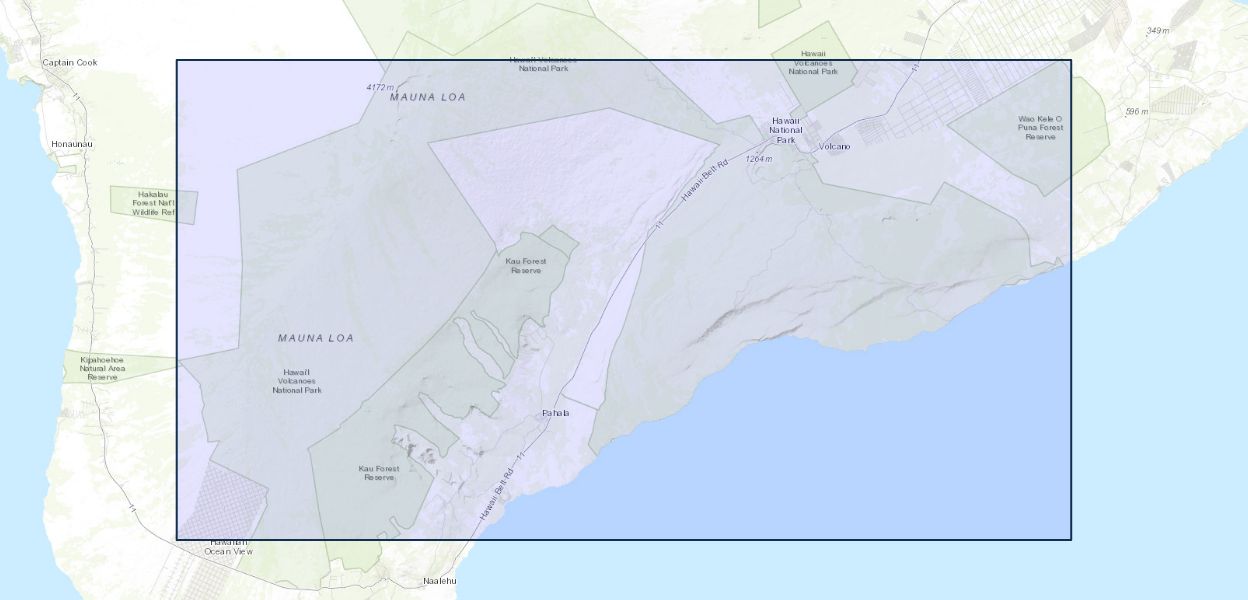Select the 1264 m elevation marker

pyautogui.click(x=759, y=159)
